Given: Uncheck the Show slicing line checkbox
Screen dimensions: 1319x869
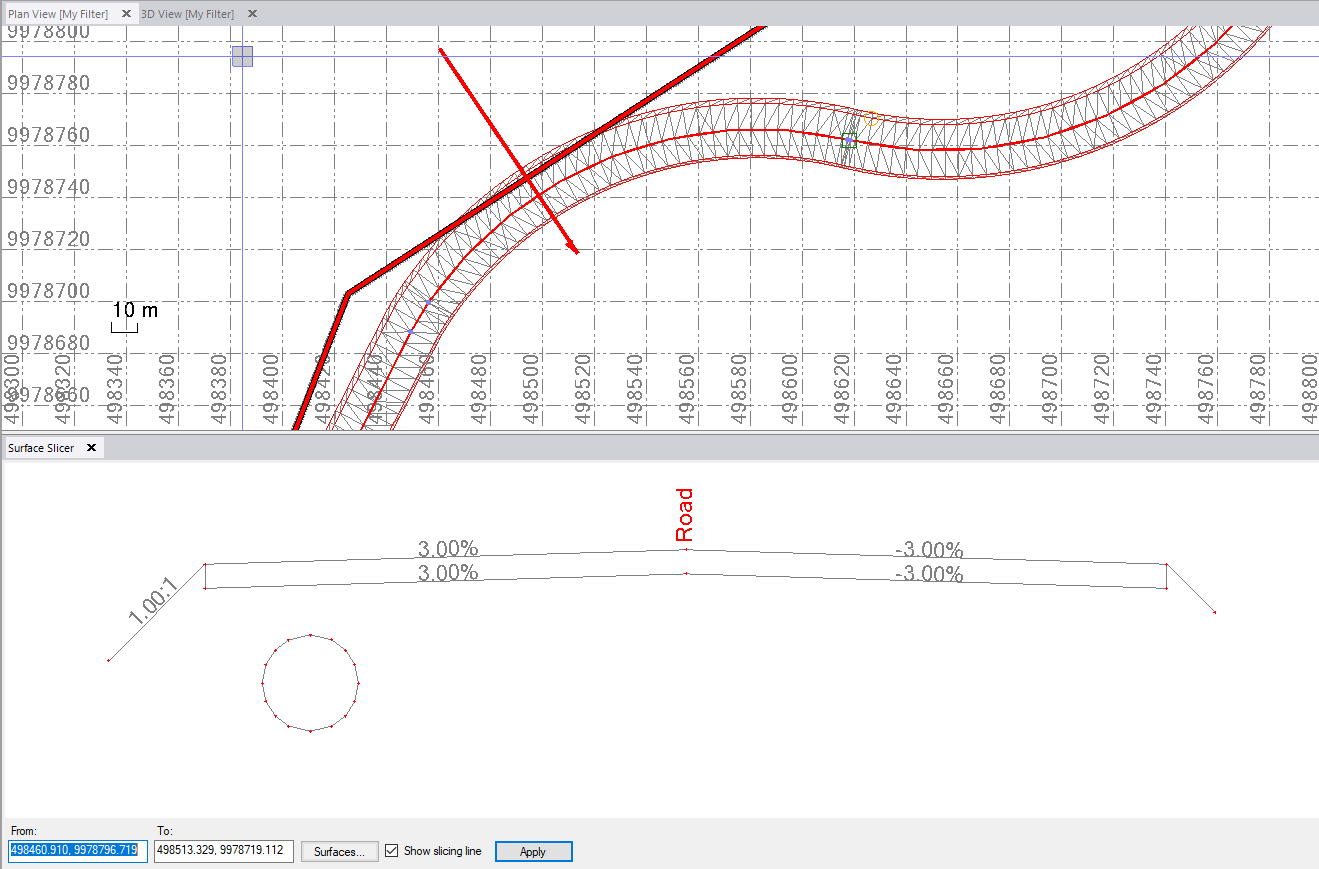Looking at the screenshot, I should click(x=392, y=851).
